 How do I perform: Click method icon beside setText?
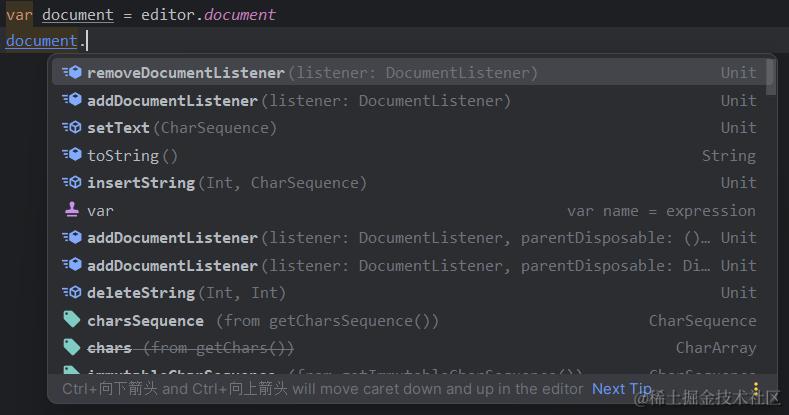coord(72,127)
